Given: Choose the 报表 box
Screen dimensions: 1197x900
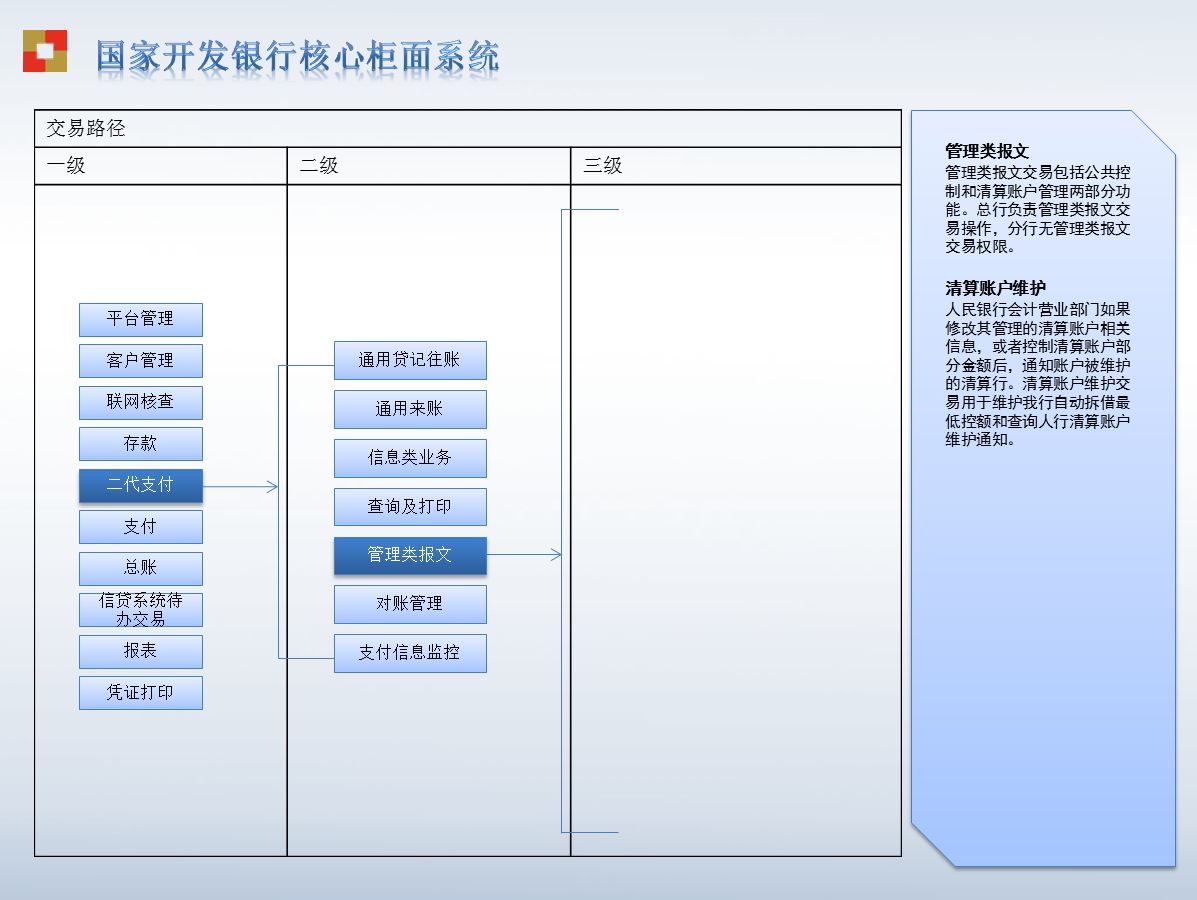Looking at the screenshot, I should [140, 651].
